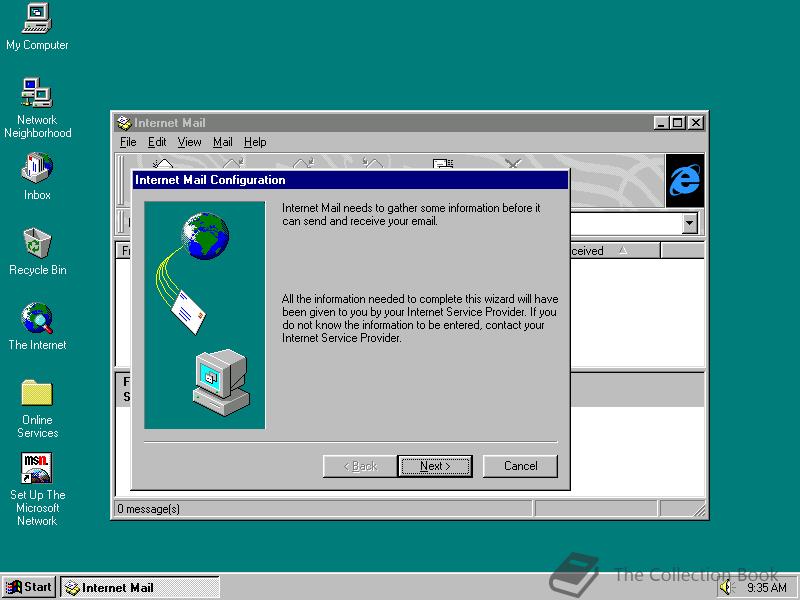Screen dimensions: 800x600
Task: Click Next in the configuration wizard
Action: pyautogui.click(x=435, y=466)
